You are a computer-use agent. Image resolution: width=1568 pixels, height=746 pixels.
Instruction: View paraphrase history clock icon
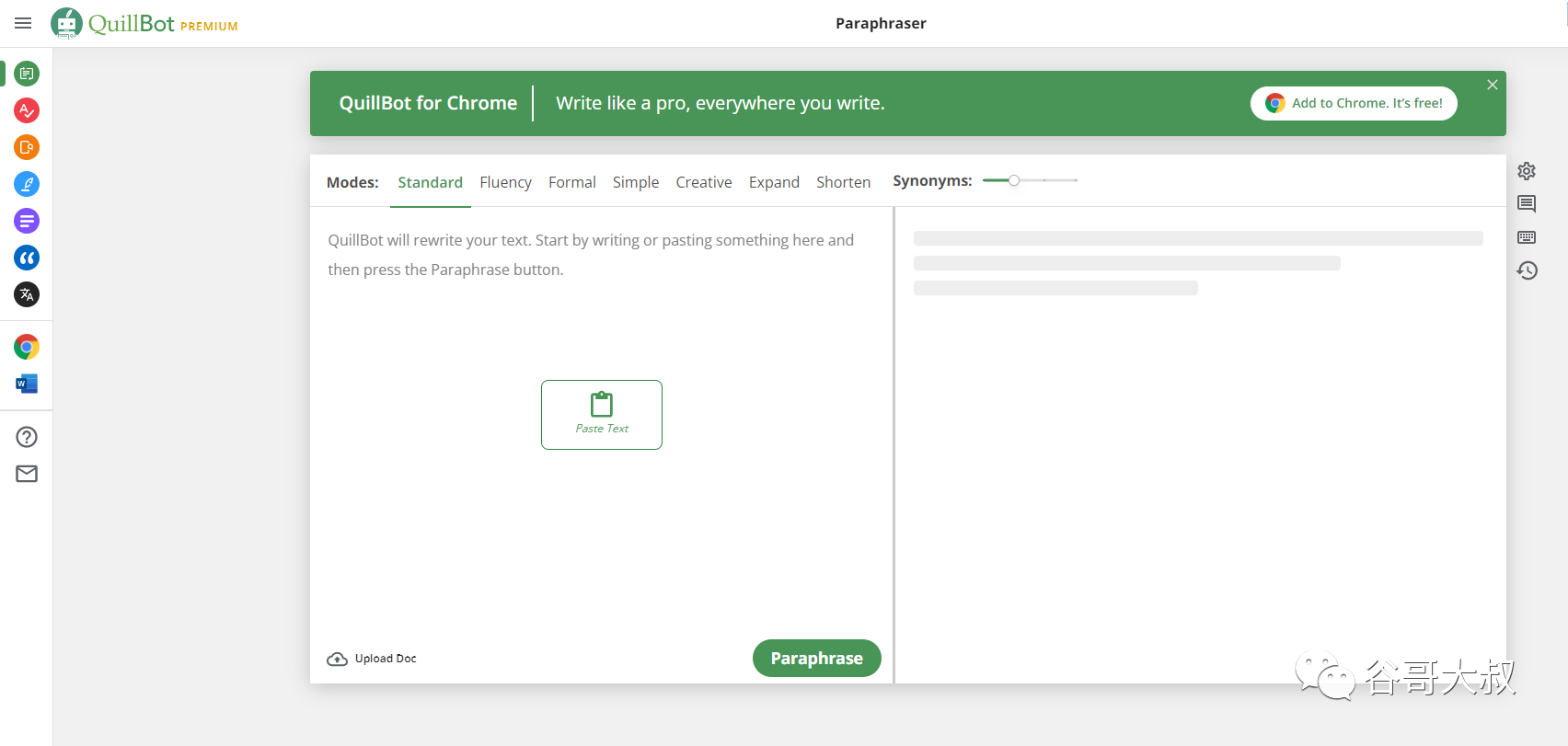point(1527,270)
